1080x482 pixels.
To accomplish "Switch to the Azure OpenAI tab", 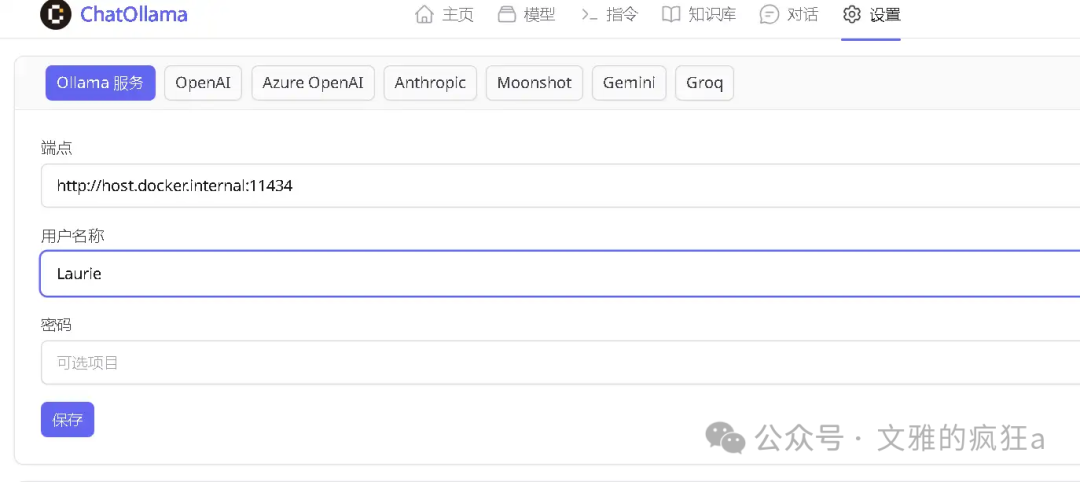I will click(313, 83).
